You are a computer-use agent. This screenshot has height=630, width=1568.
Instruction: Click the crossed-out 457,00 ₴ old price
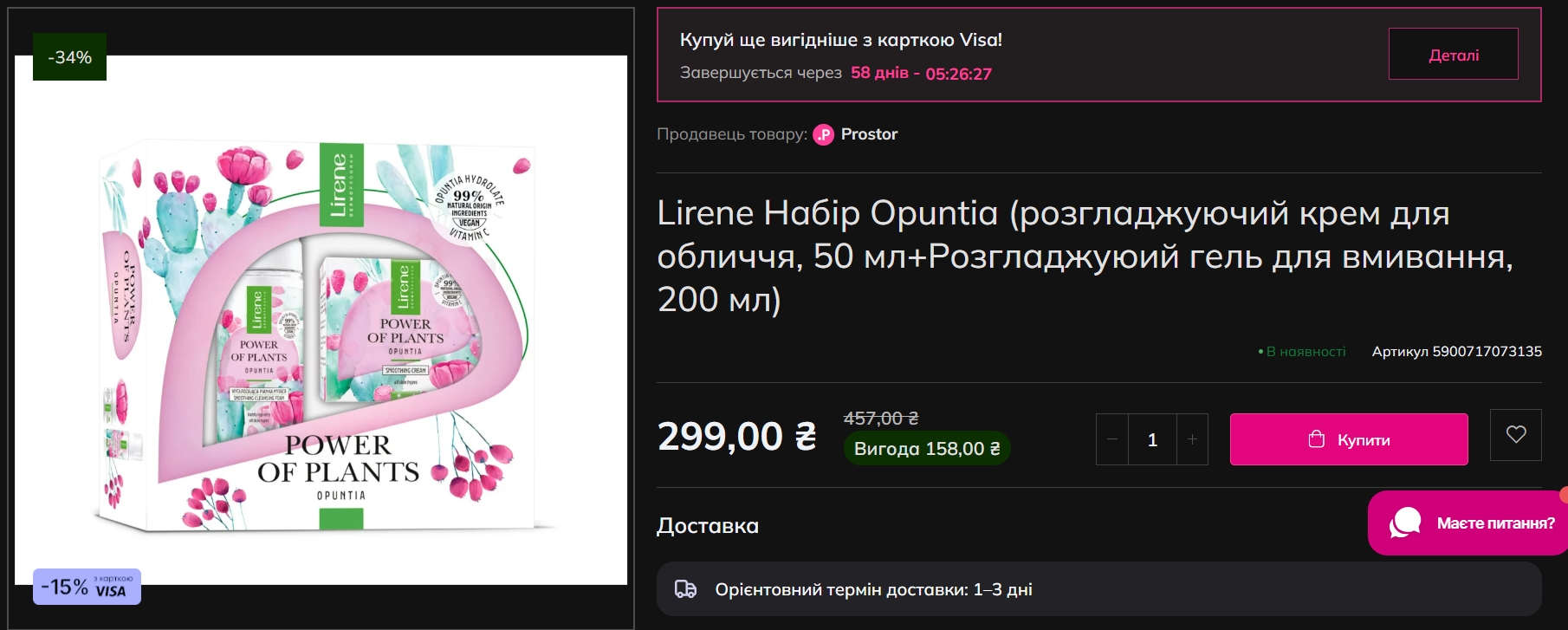(x=880, y=419)
